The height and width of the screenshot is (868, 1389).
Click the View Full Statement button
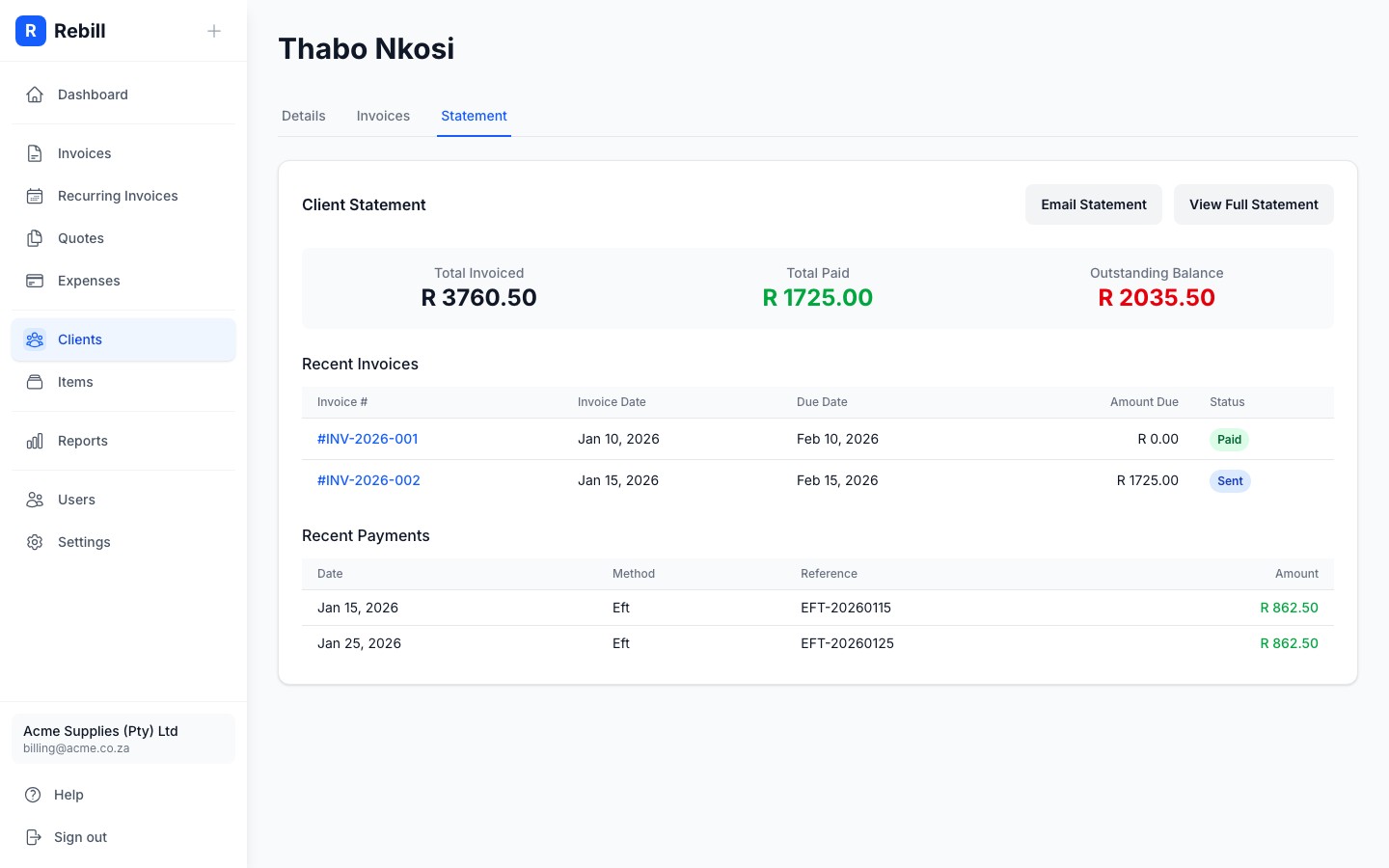(1254, 204)
